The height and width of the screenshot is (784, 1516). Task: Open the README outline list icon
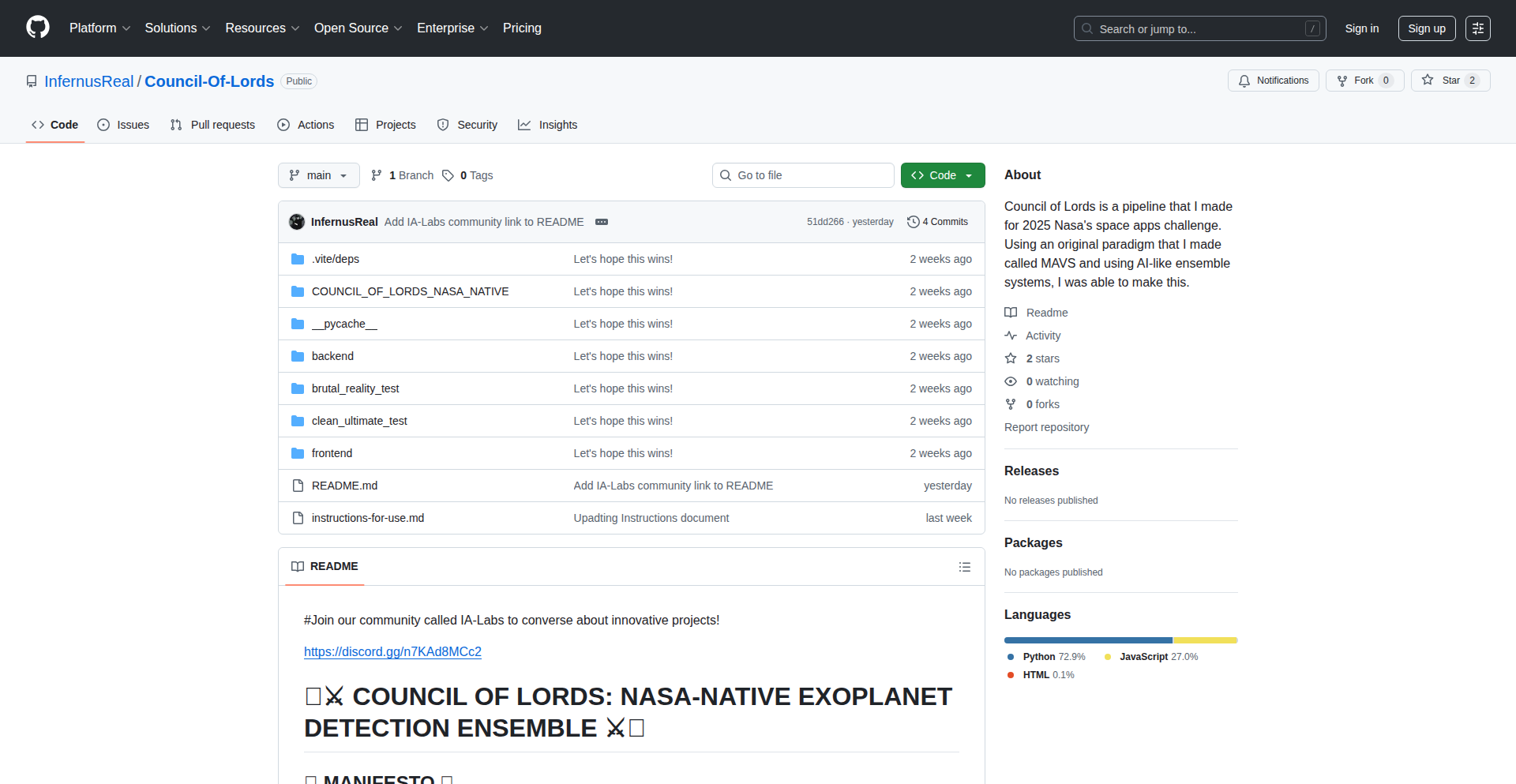tap(964, 567)
